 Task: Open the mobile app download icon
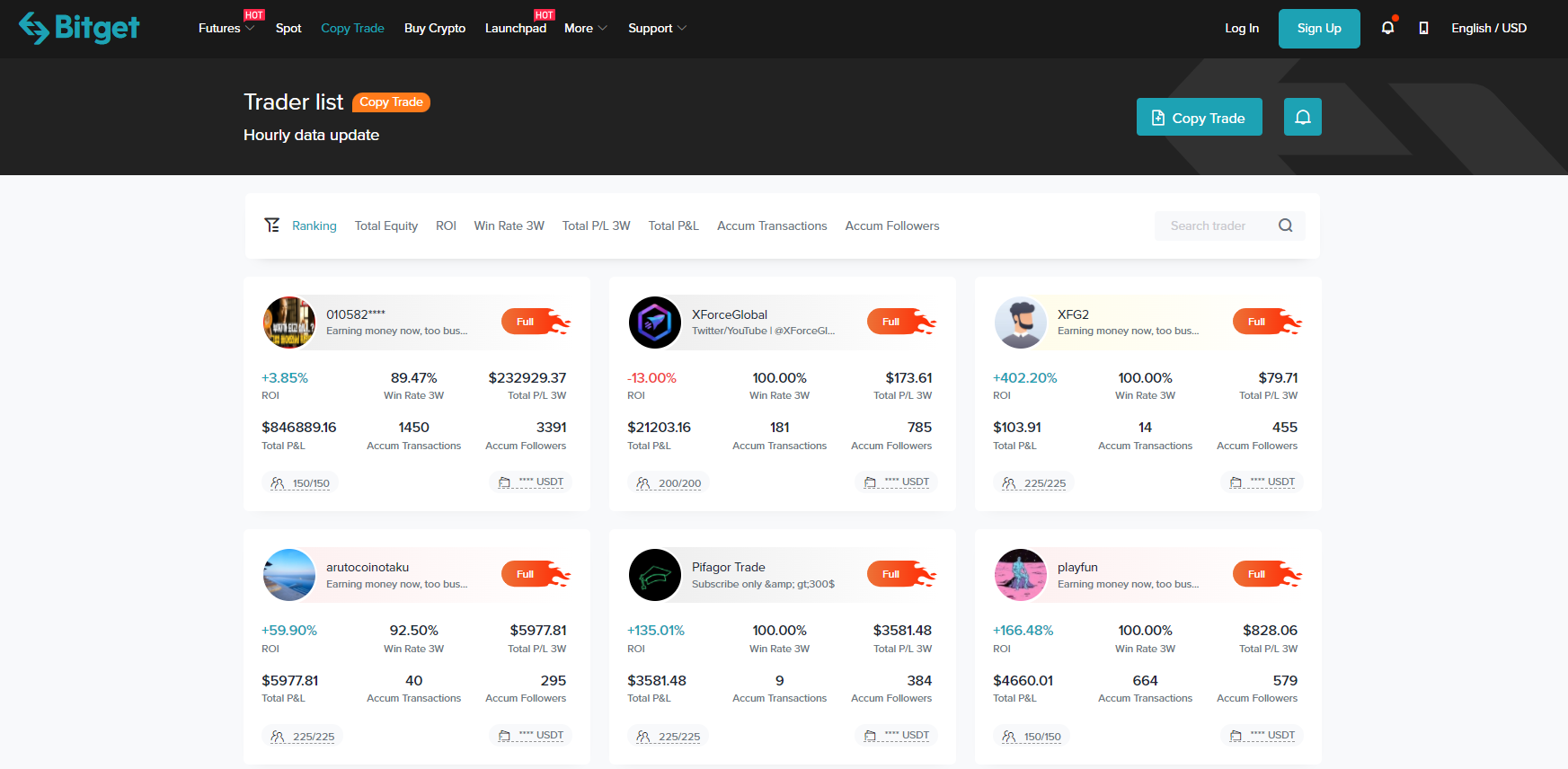tap(1423, 28)
